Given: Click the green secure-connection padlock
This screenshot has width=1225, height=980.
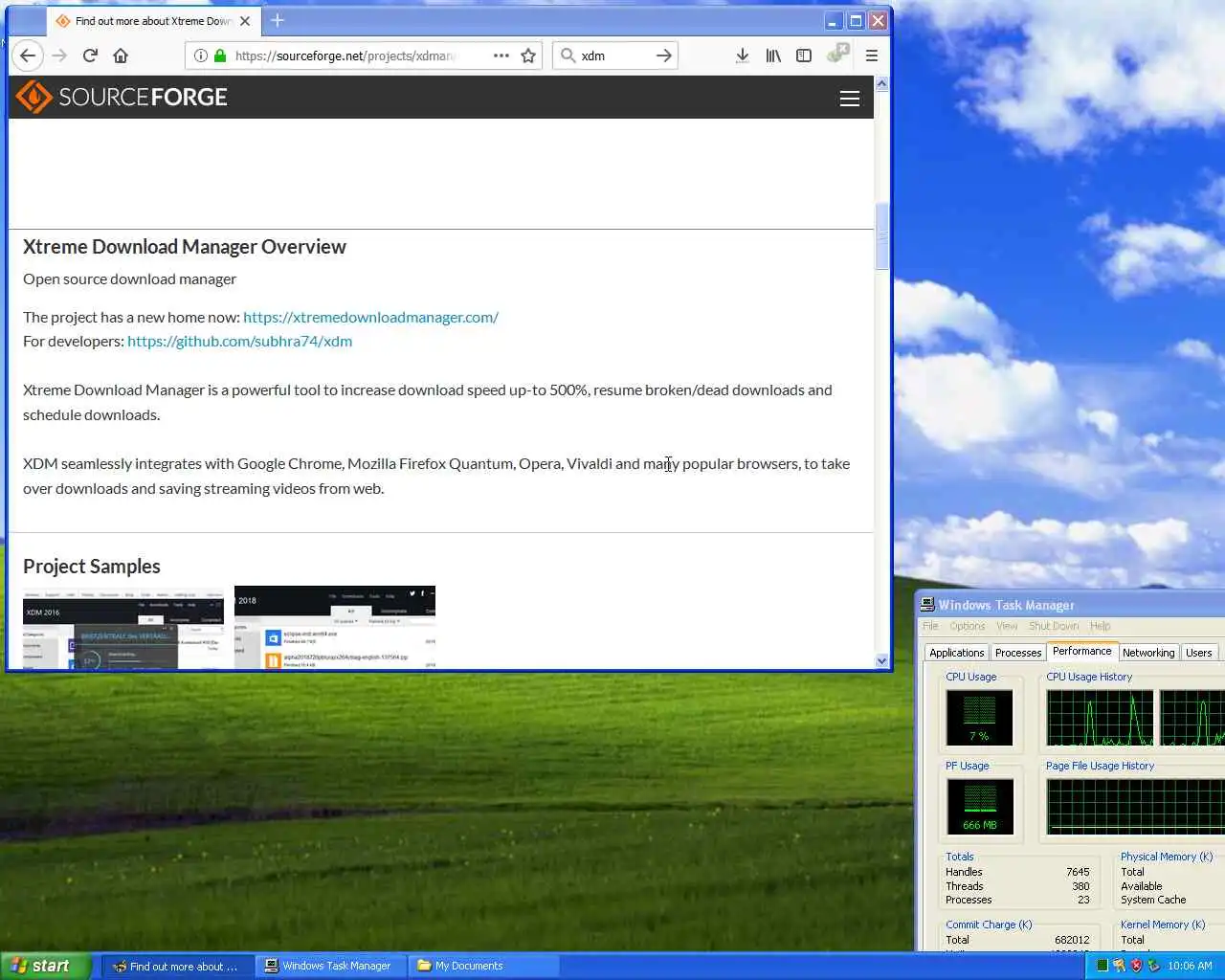Looking at the screenshot, I should (220, 56).
